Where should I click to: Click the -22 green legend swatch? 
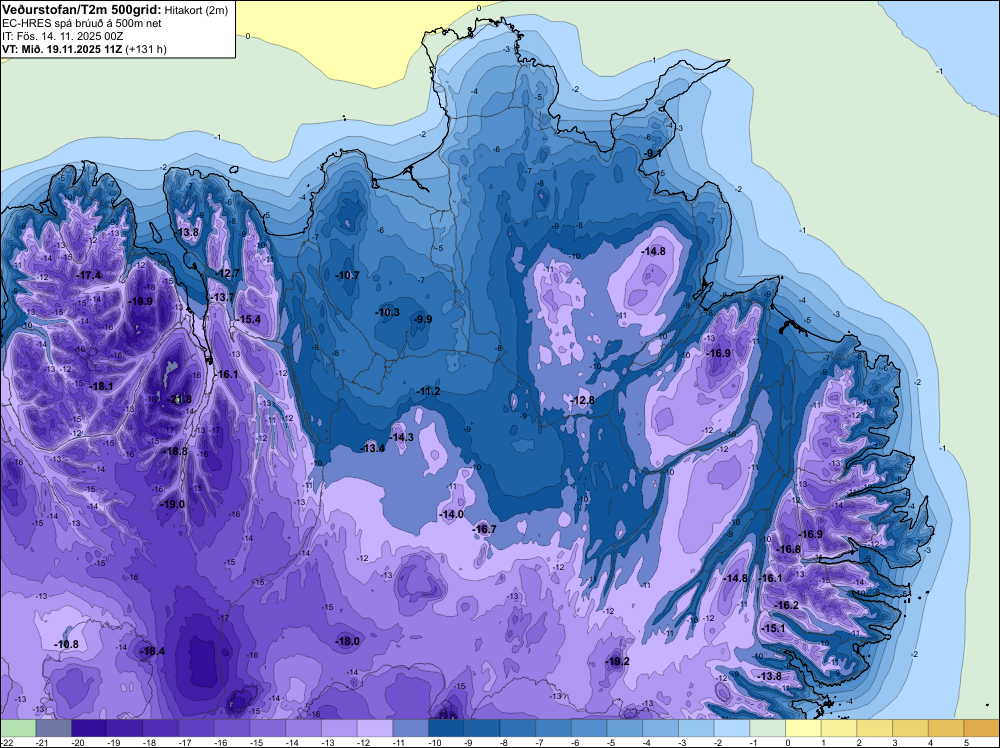pyautogui.click(x=18, y=728)
